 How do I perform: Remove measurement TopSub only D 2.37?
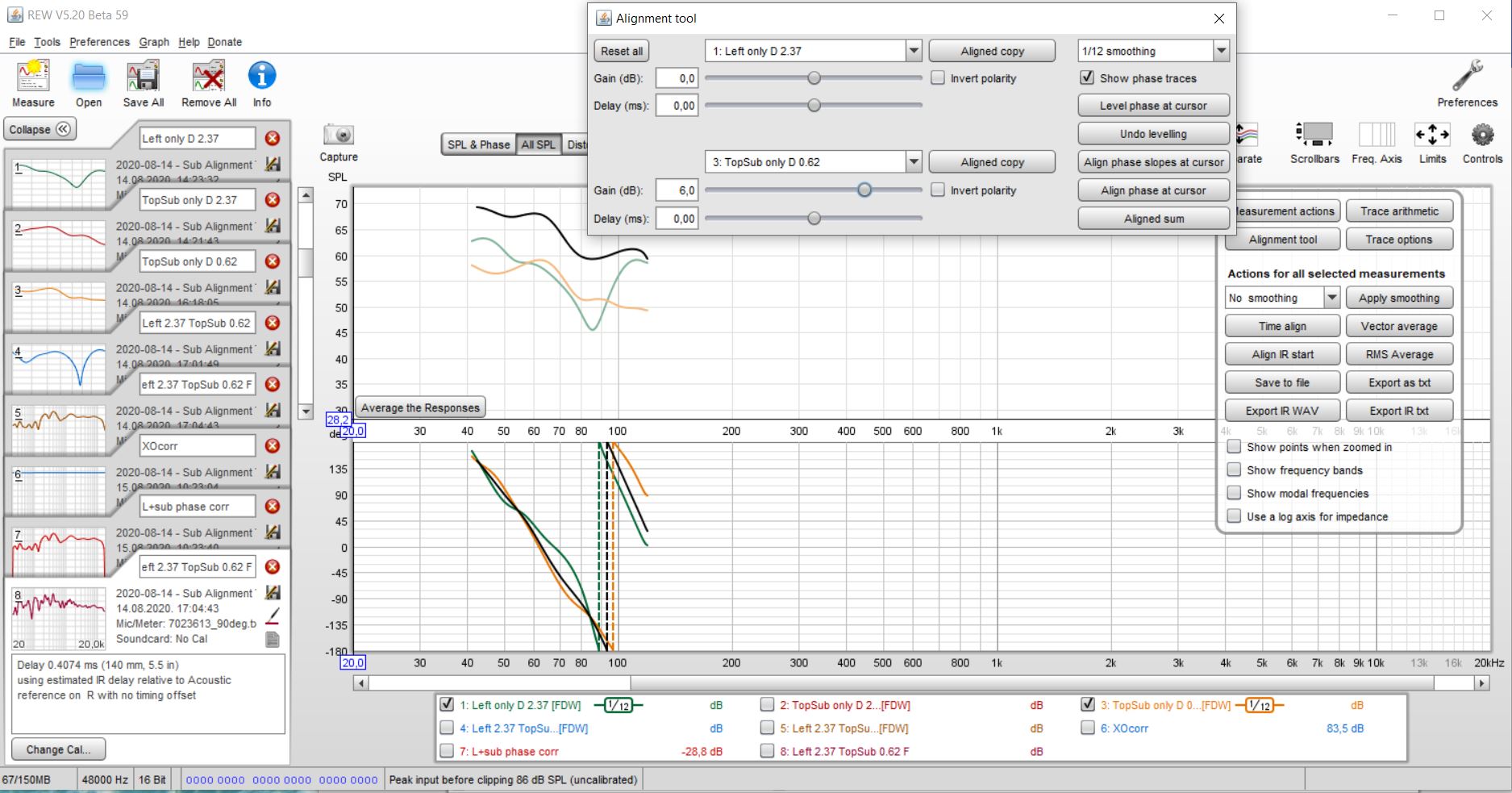tap(273, 200)
